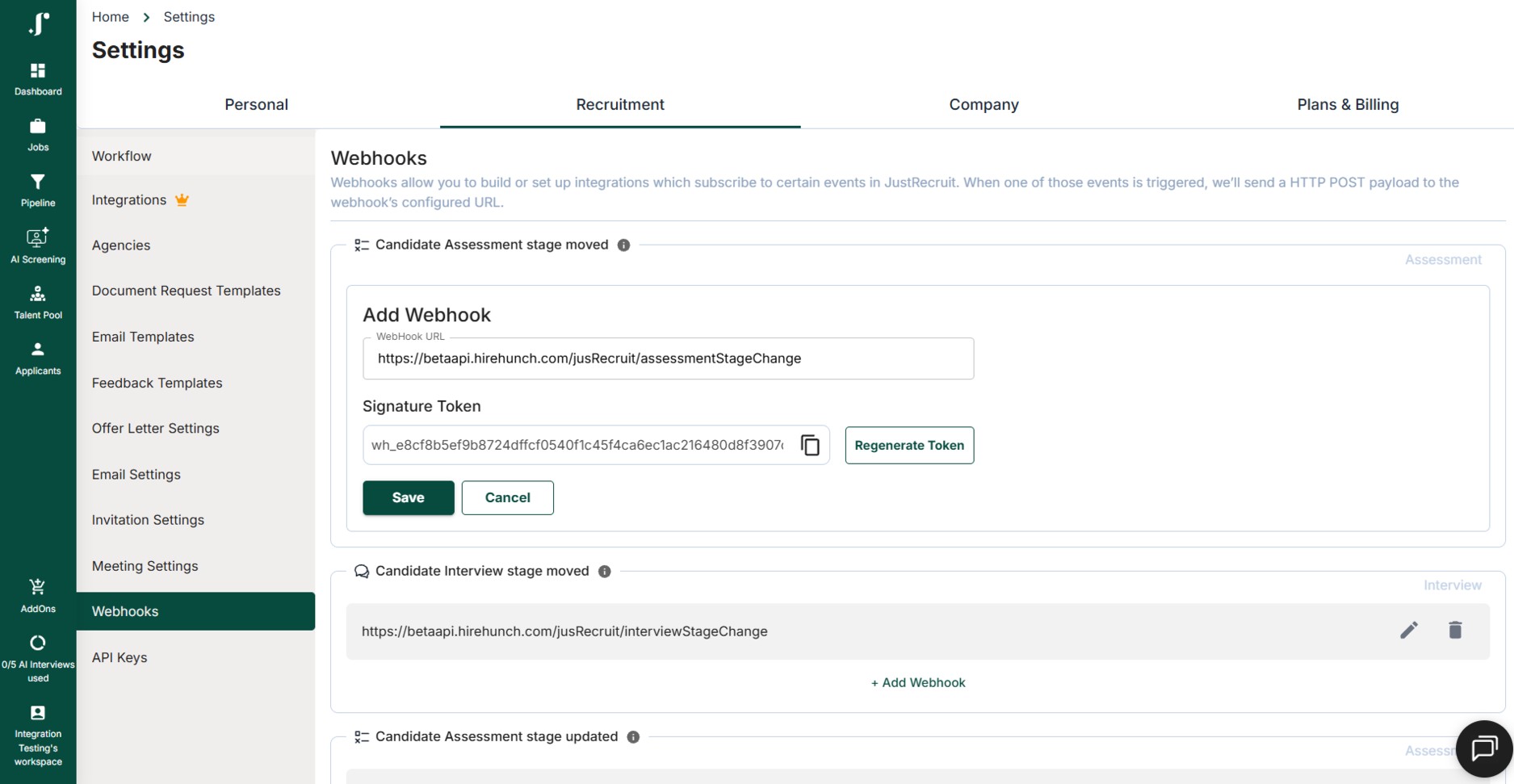The width and height of the screenshot is (1514, 784).
Task: Copy the signature token
Action: 810,445
